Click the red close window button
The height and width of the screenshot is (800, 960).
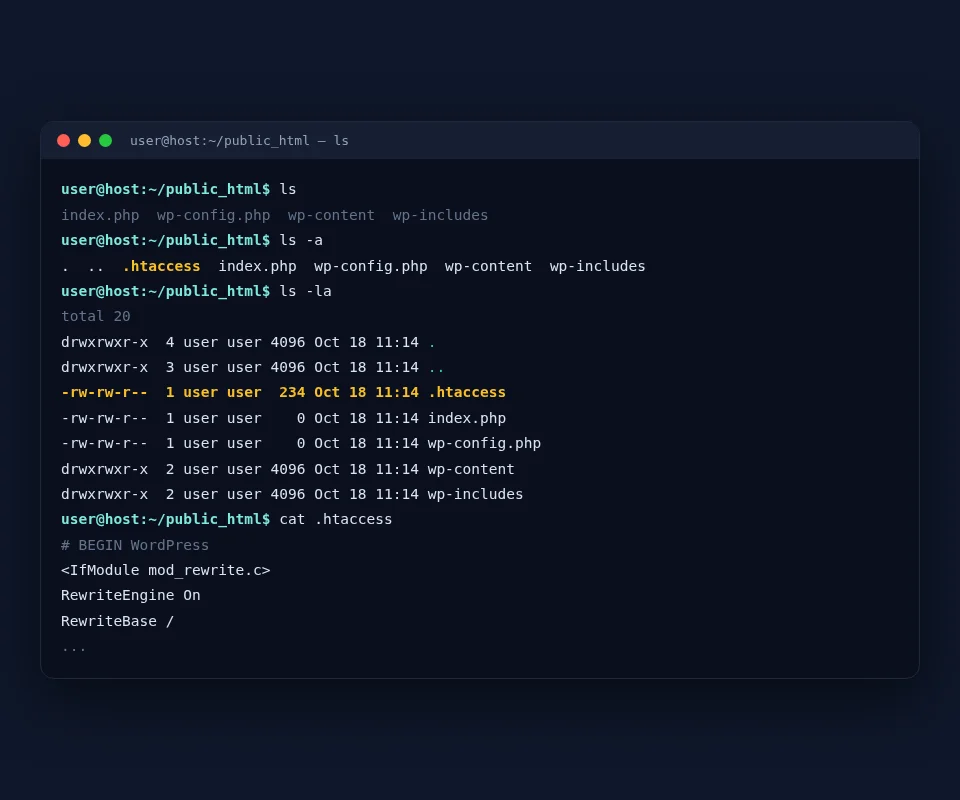point(64,141)
